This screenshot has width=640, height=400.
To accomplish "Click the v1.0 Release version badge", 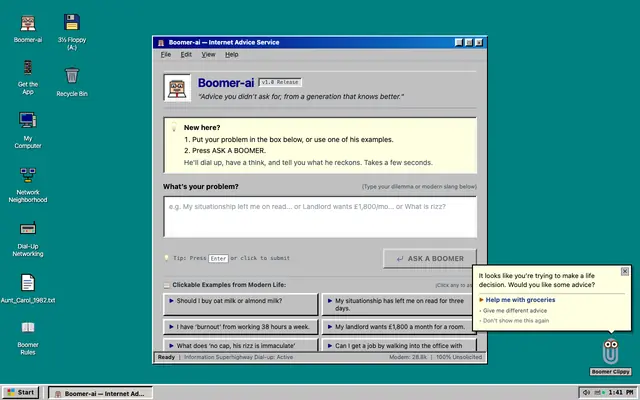I will click(280, 82).
